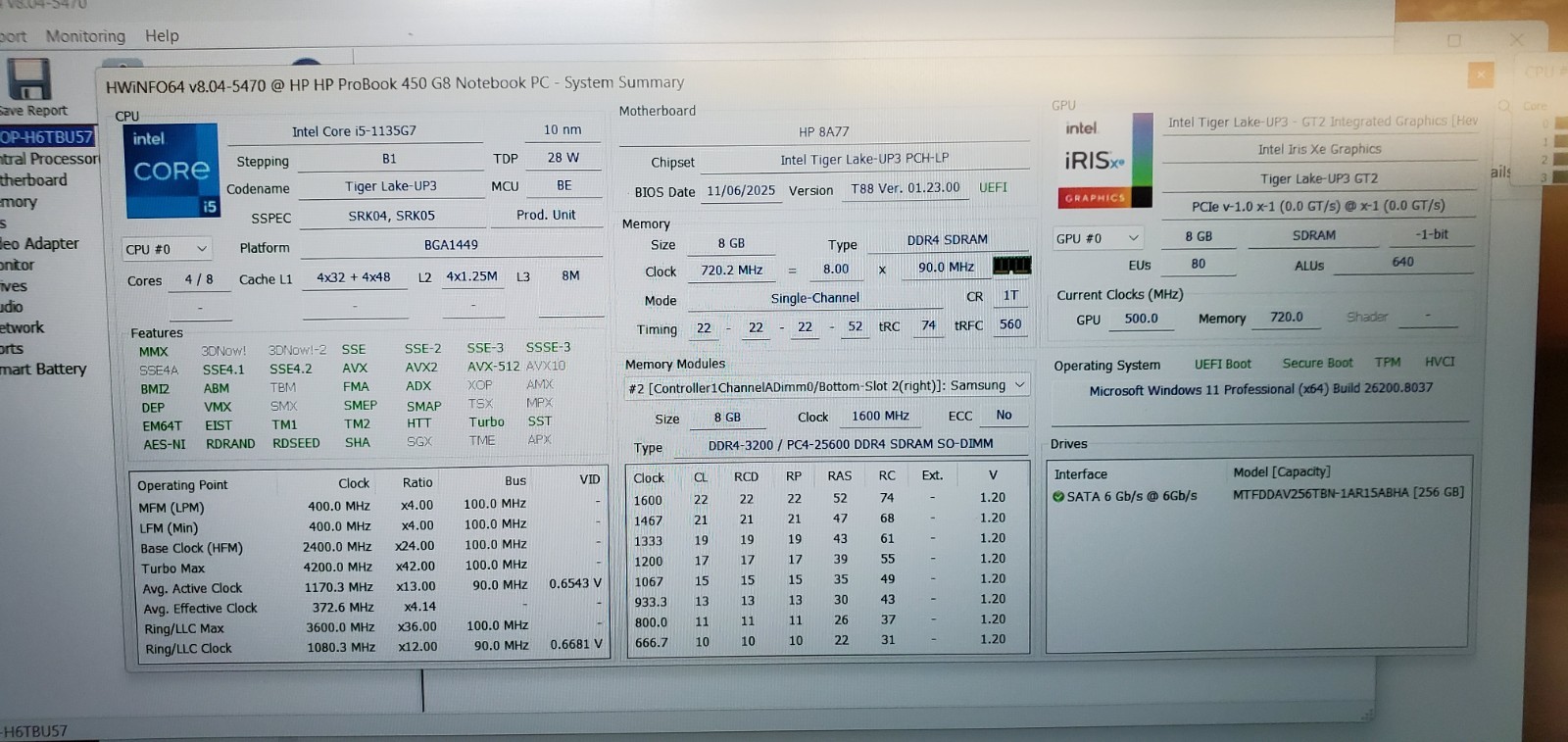This screenshot has height=742, width=1568.
Task: Select the Monitor tree item
Action: (x=17, y=266)
